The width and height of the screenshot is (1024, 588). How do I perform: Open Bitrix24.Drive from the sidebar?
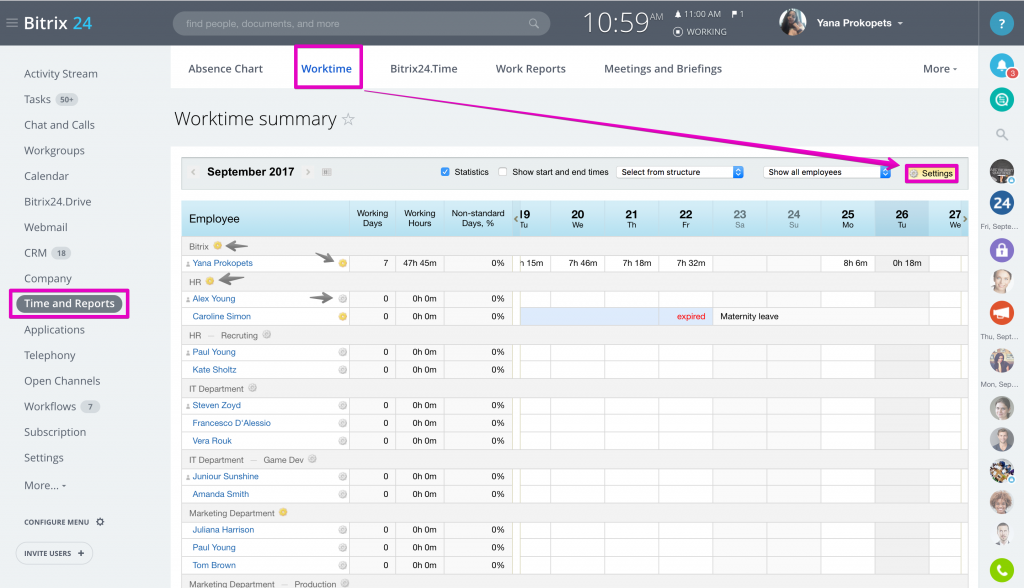coord(57,202)
